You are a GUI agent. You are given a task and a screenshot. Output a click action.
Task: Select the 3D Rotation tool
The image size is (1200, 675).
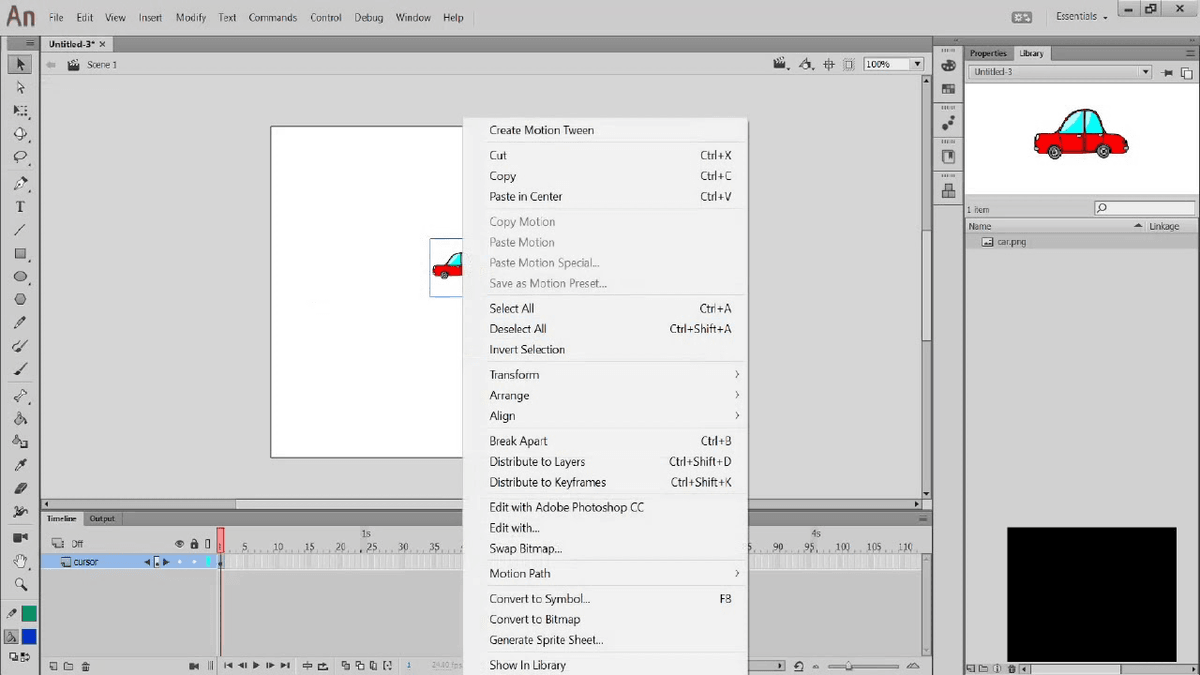point(20,134)
